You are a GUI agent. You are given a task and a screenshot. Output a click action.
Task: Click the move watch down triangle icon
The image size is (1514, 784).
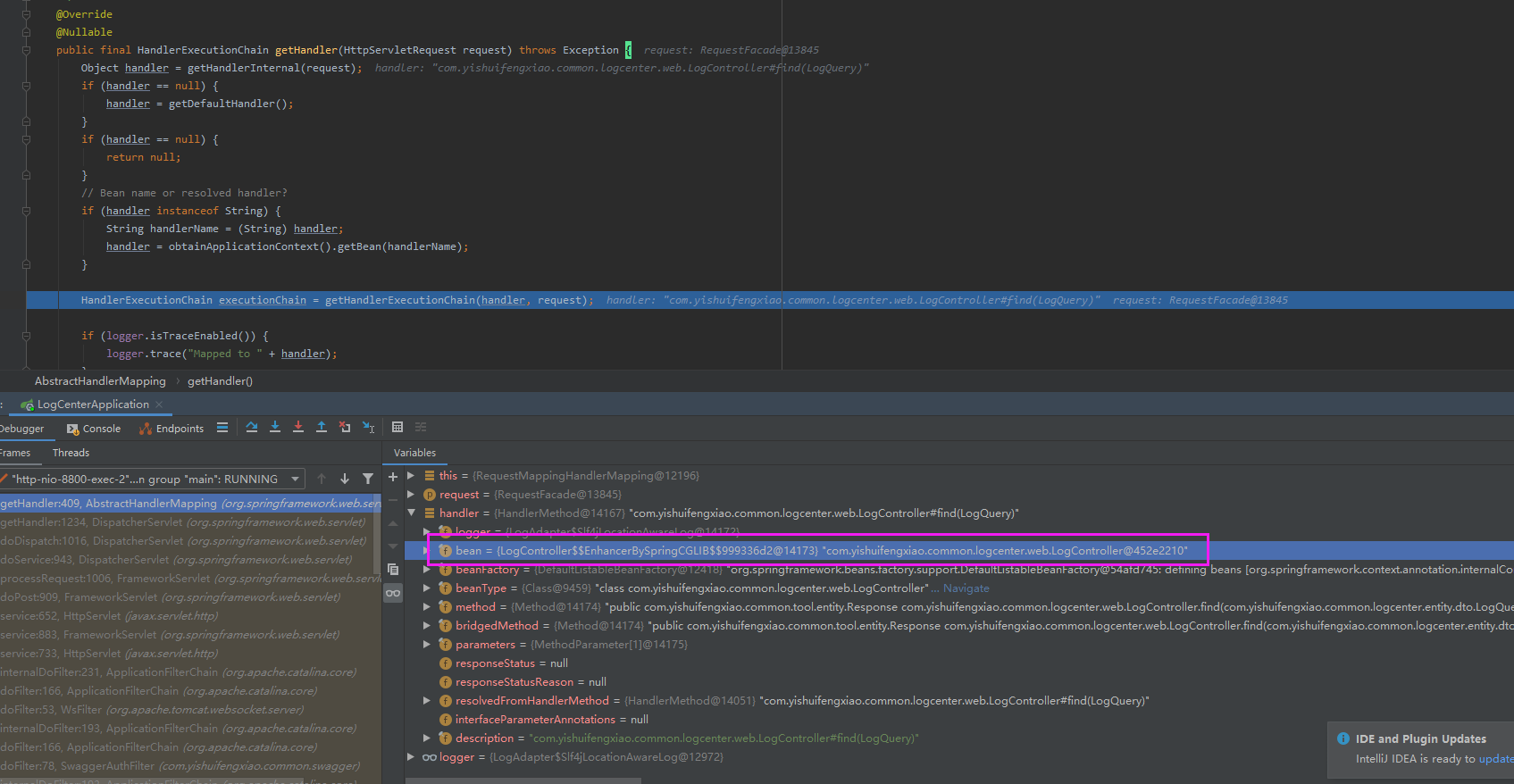[x=393, y=546]
